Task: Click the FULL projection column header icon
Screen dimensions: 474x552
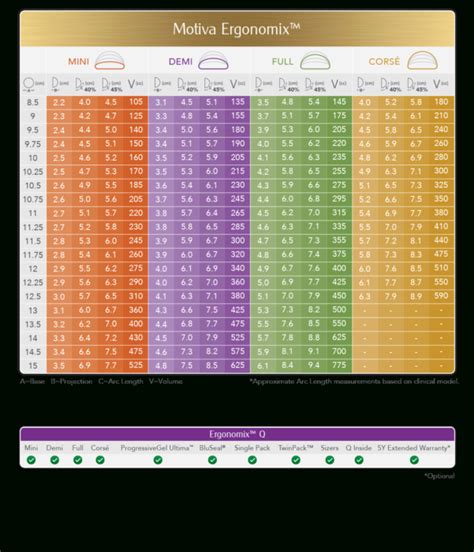Action: coord(263,85)
